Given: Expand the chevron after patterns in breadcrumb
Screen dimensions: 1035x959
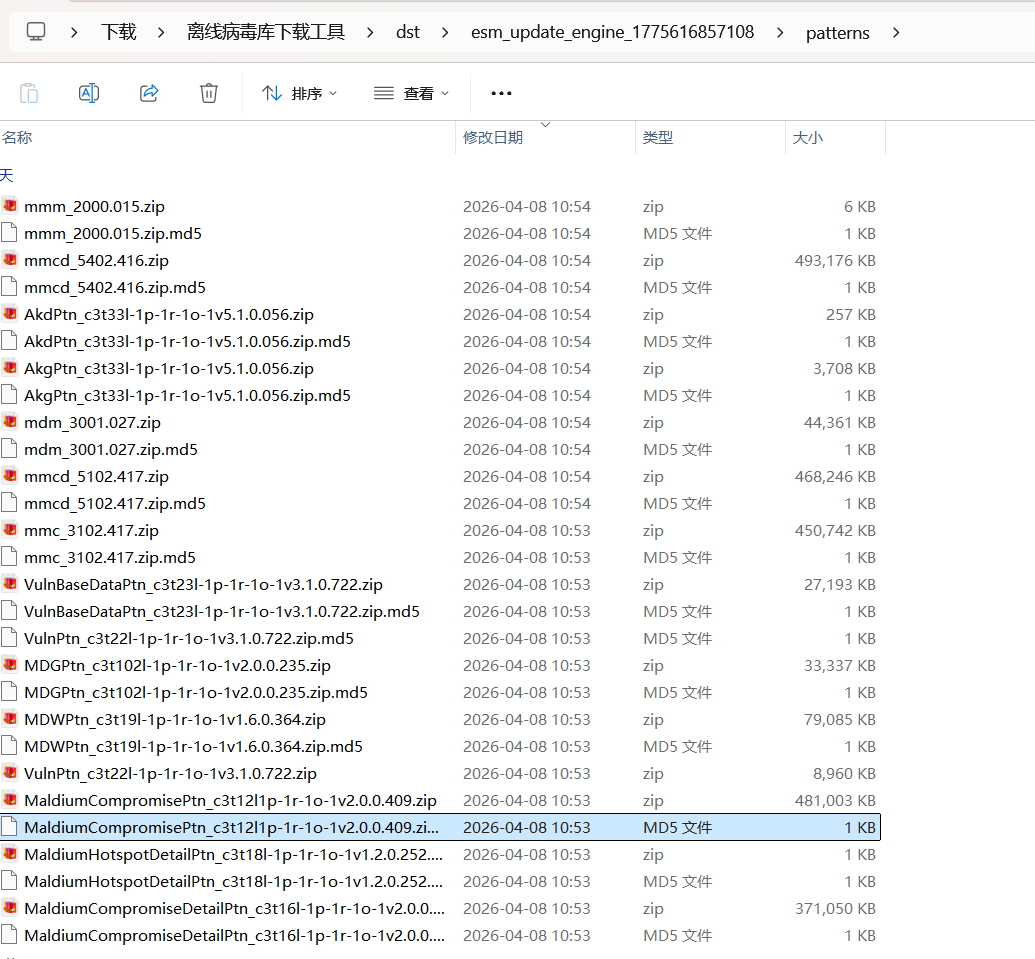Looking at the screenshot, I should coord(895,32).
